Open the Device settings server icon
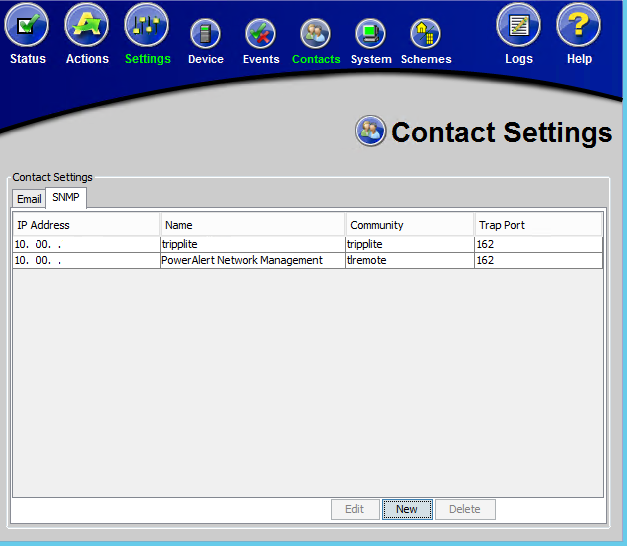 pyautogui.click(x=206, y=34)
